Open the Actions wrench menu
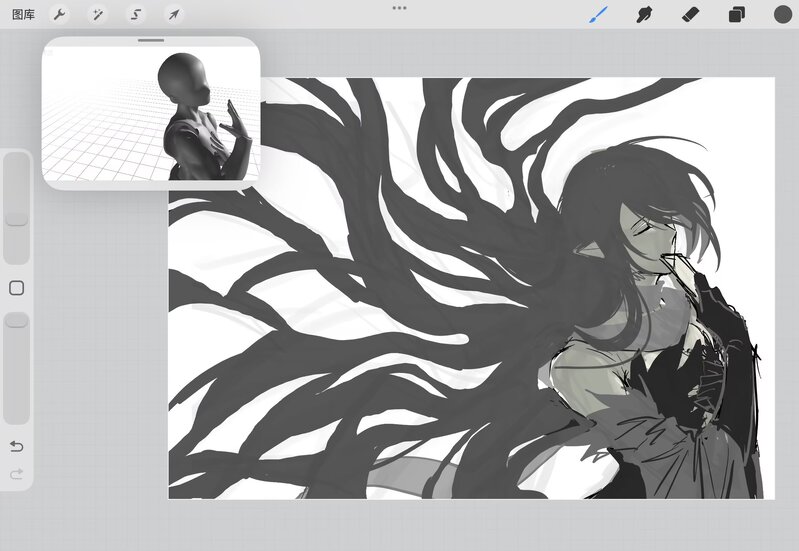The height and width of the screenshot is (551, 799). pos(60,14)
